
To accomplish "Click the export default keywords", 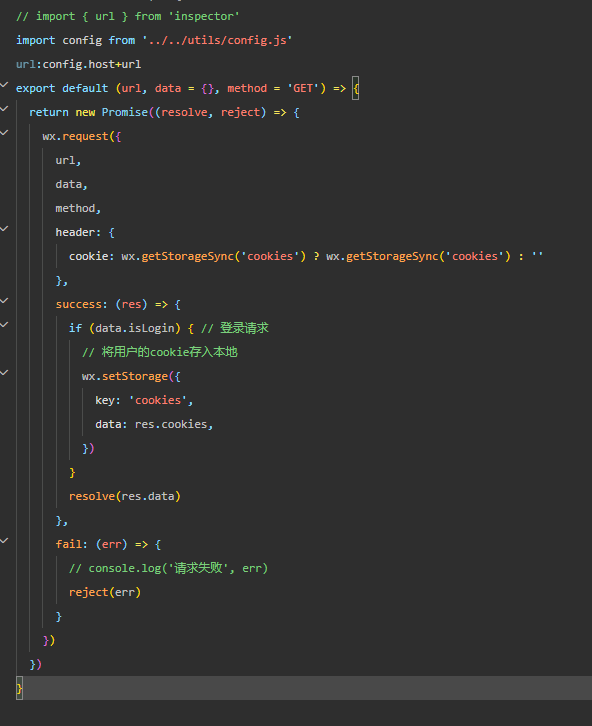I will tap(62, 88).
